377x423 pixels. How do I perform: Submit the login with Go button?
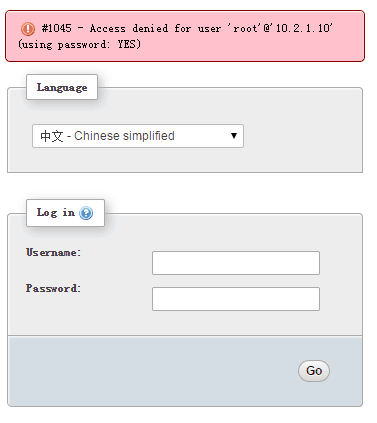point(314,371)
